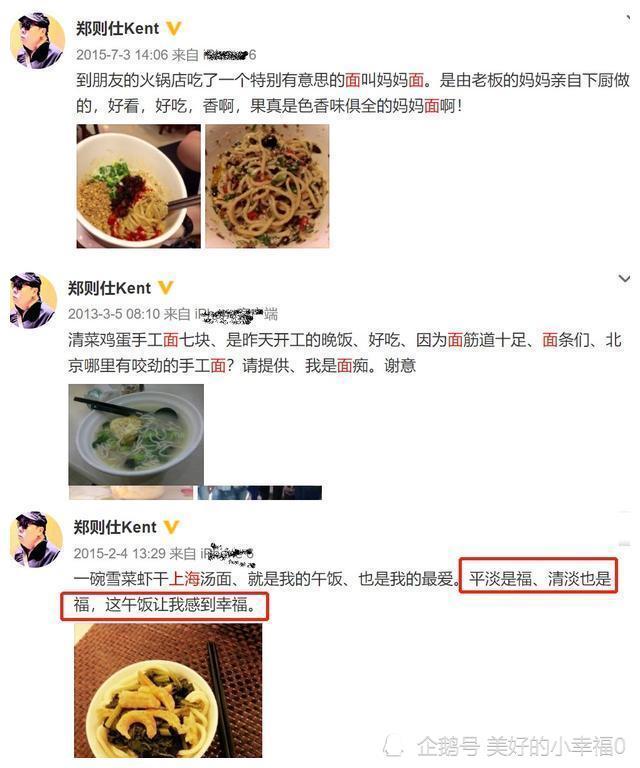Open the 2015-7-3 14:06 timestamp link
The height and width of the screenshot is (768, 640).
point(122,54)
